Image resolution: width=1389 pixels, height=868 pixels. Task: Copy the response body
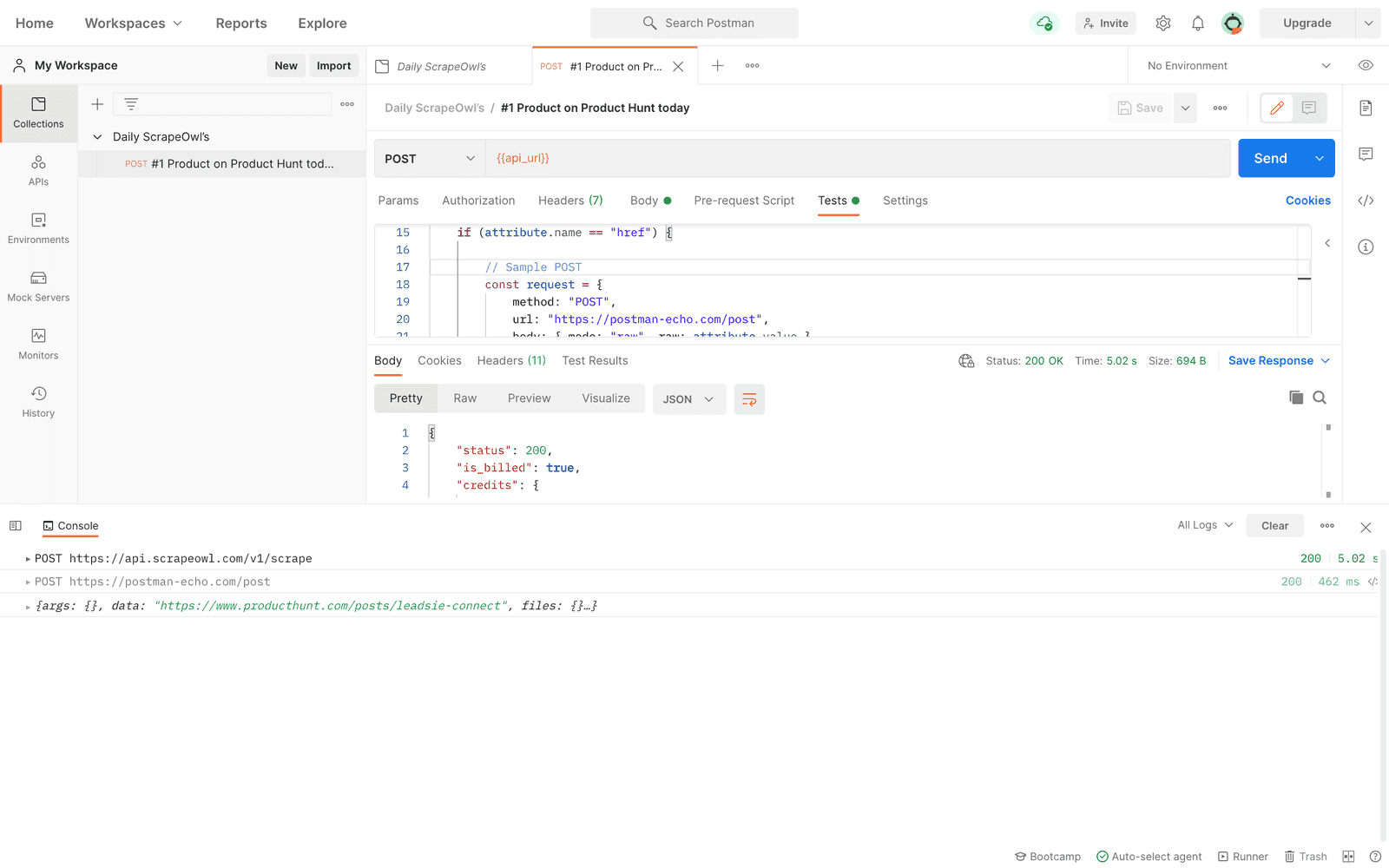1295,398
